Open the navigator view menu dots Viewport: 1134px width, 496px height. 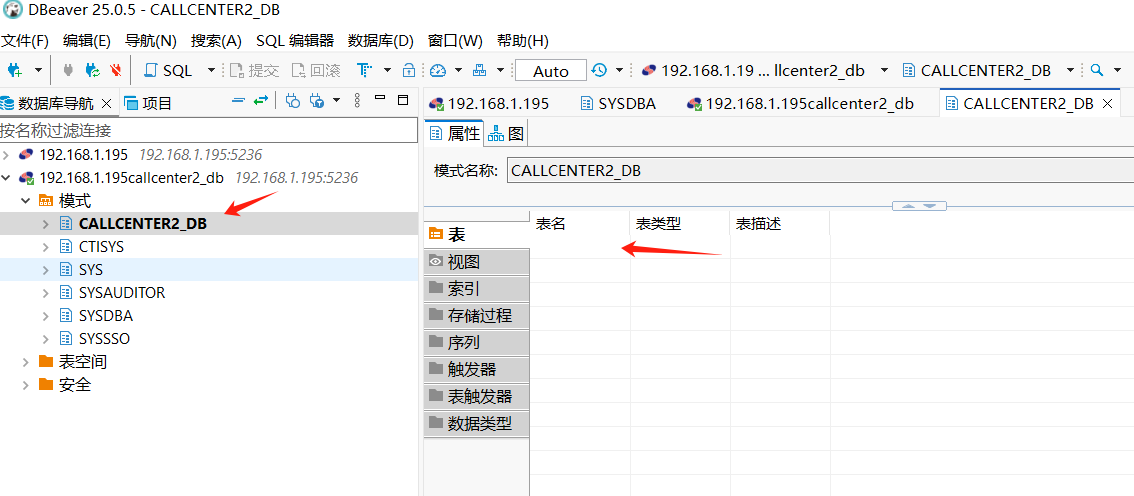pyautogui.click(x=357, y=101)
